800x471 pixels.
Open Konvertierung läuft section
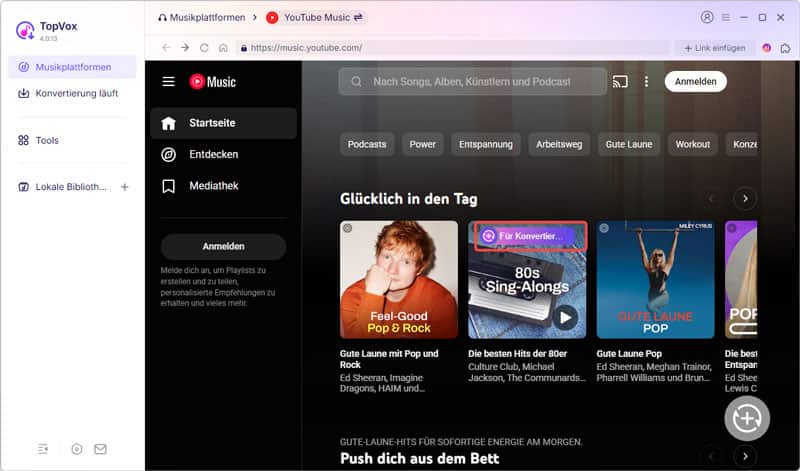72,93
